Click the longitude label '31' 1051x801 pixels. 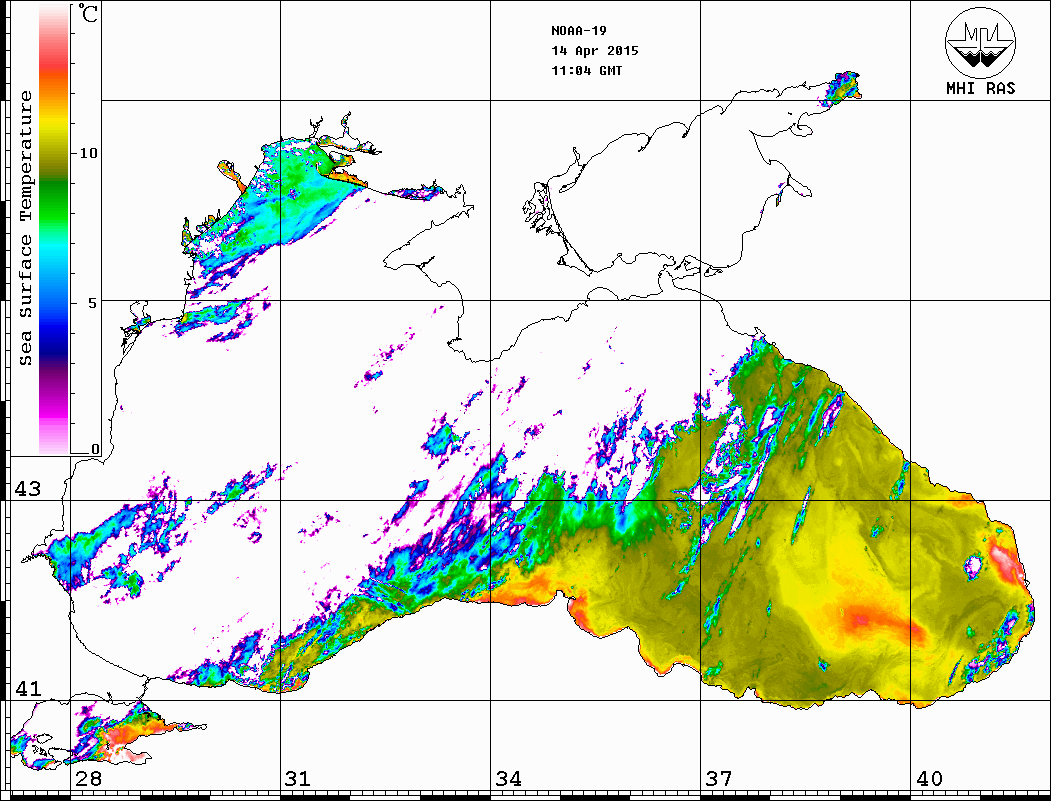pyautogui.click(x=298, y=779)
